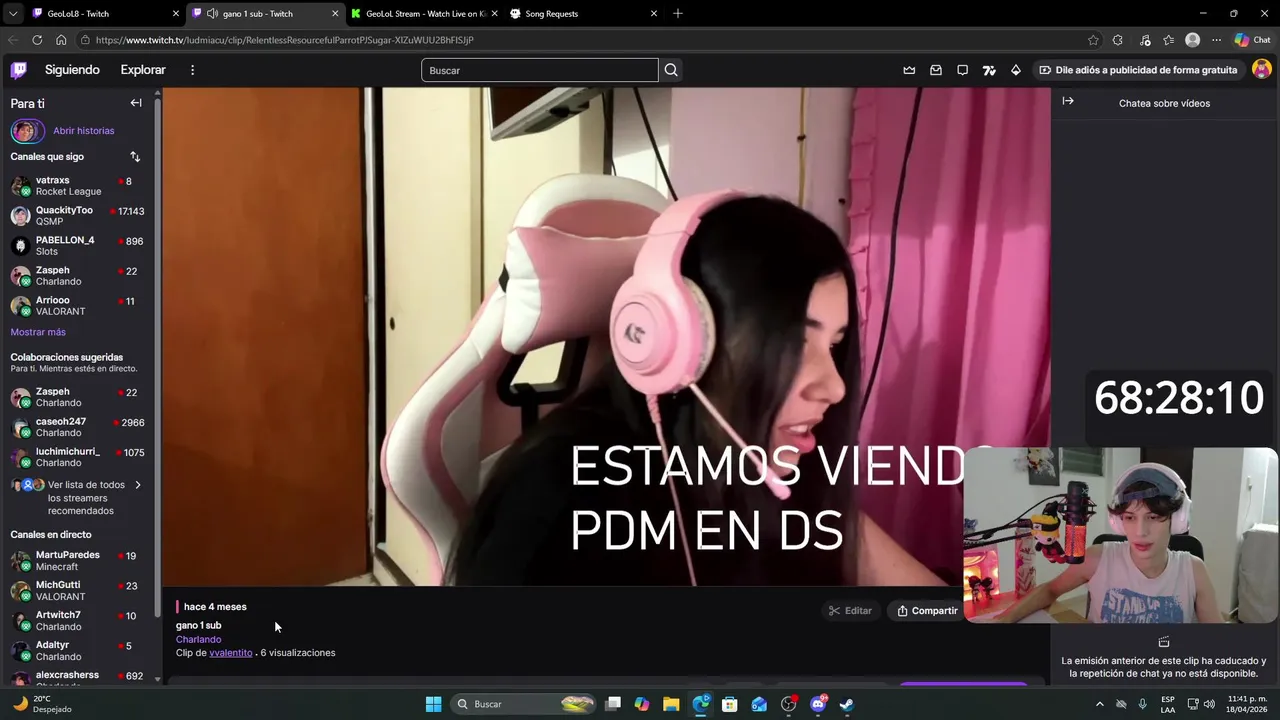The height and width of the screenshot is (720, 1280).
Task: Select the gano 1 sub Twitch tab
Action: pos(266,14)
